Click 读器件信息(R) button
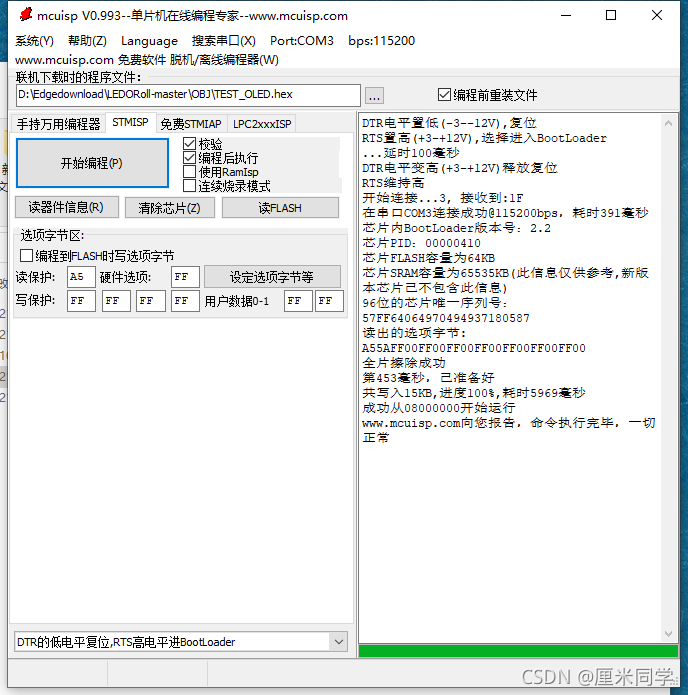The image size is (688, 695). (66, 207)
